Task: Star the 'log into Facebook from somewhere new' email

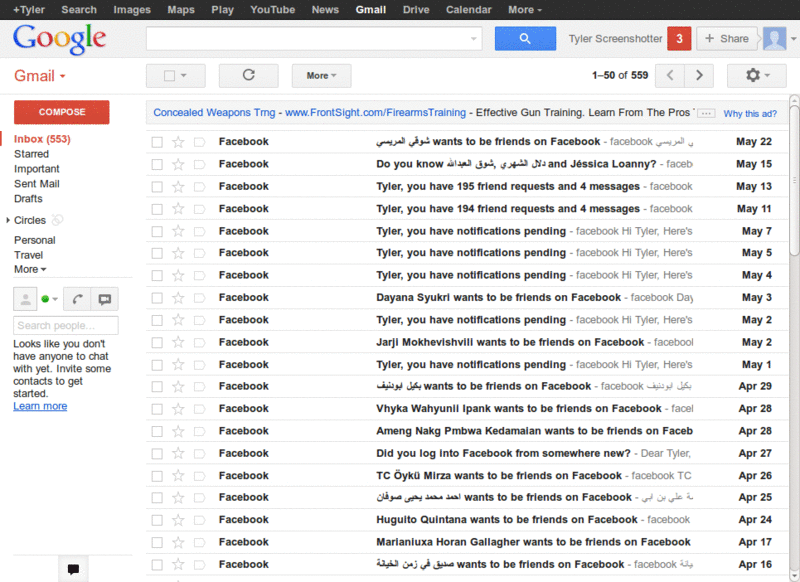Action: click(x=178, y=453)
